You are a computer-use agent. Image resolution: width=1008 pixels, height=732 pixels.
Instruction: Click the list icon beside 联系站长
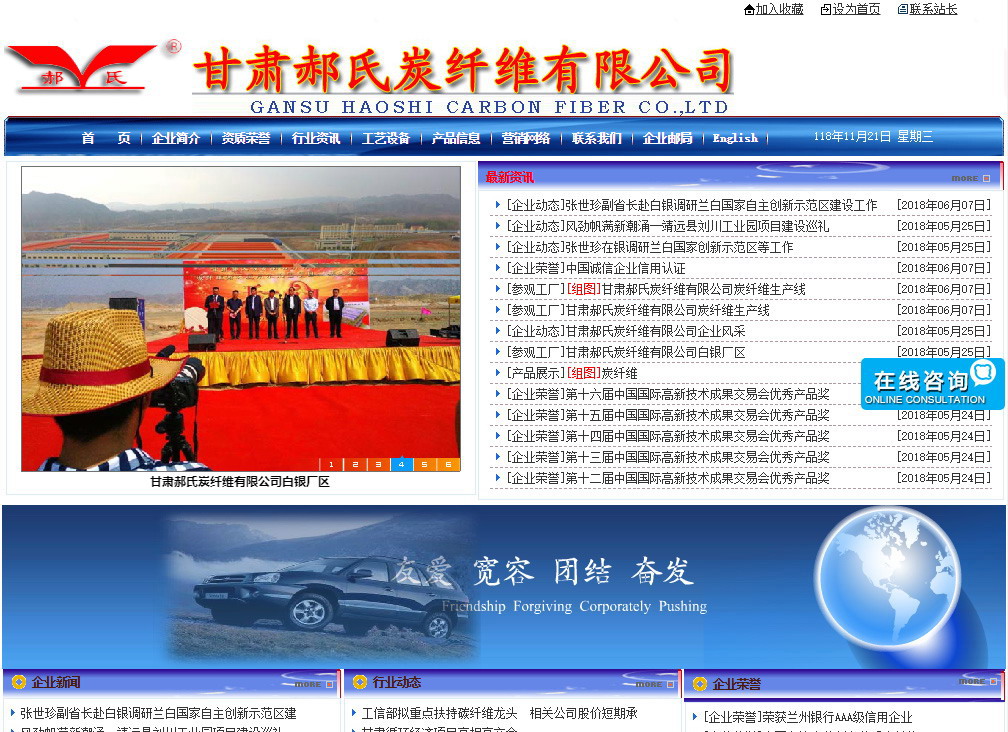[903, 10]
